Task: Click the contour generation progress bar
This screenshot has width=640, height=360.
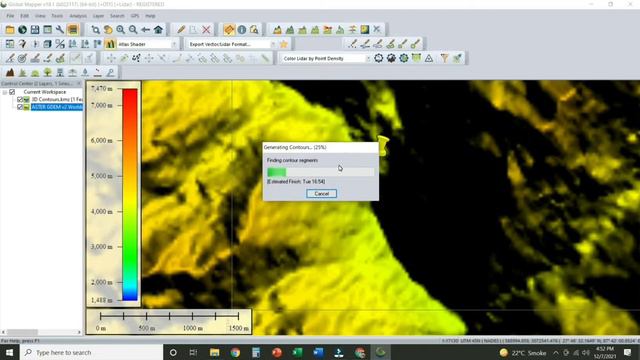Action: [321, 172]
